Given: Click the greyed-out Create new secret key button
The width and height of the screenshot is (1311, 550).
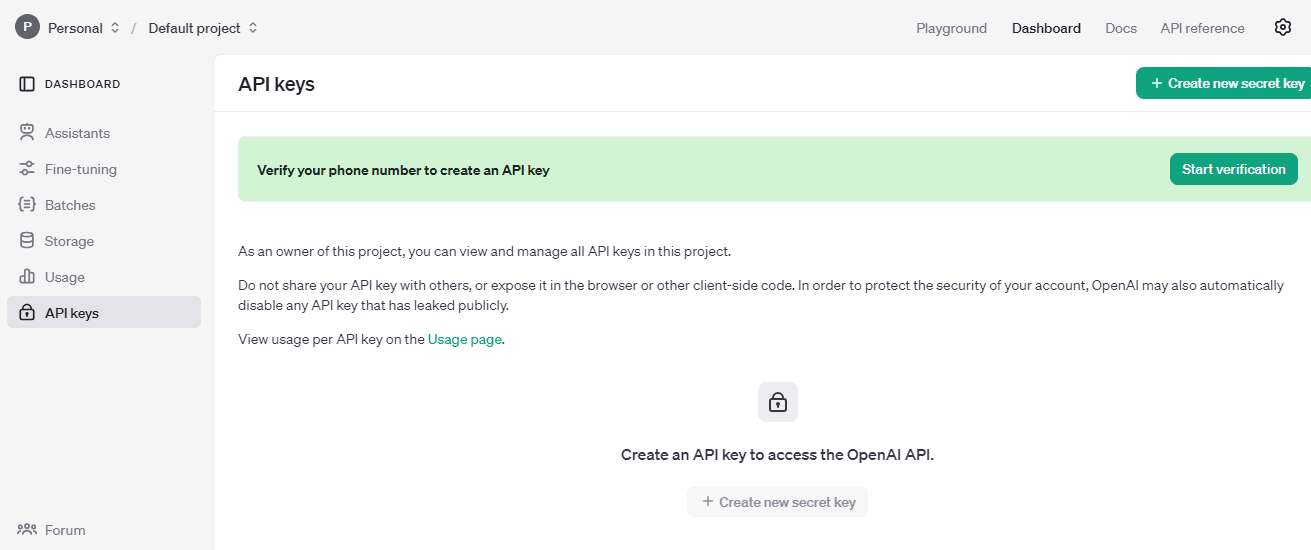Looking at the screenshot, I should pos(777,502).
